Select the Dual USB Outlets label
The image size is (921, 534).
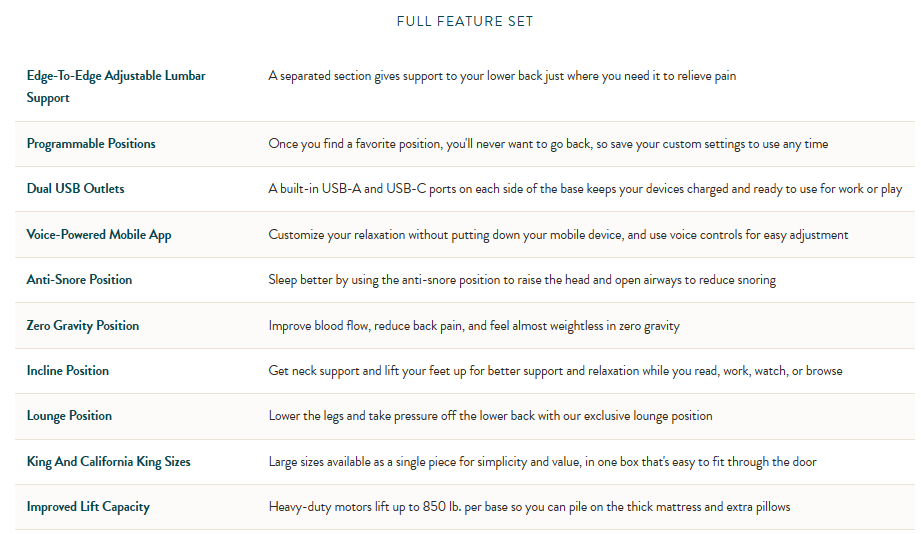(76, 189)
